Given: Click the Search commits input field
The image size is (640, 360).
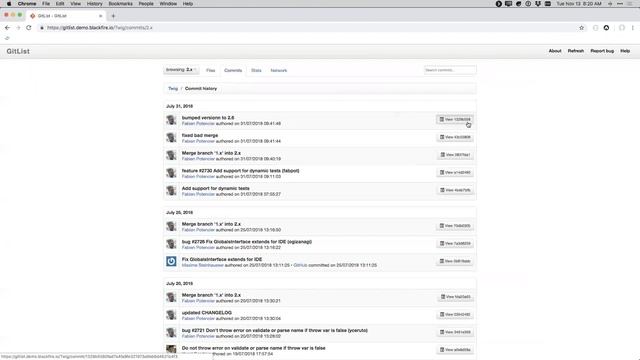Looking at the screenshot, I should [x=449, y=70].
